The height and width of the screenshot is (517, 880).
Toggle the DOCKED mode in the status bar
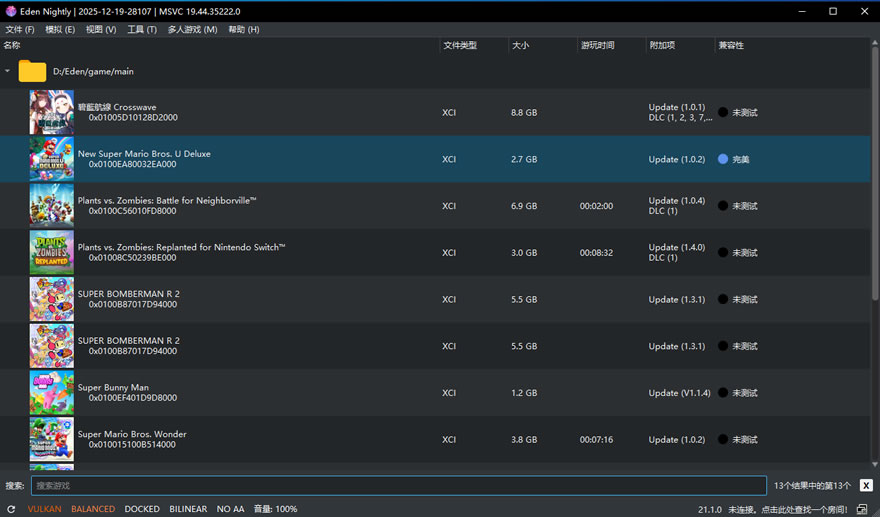point(142,509)
